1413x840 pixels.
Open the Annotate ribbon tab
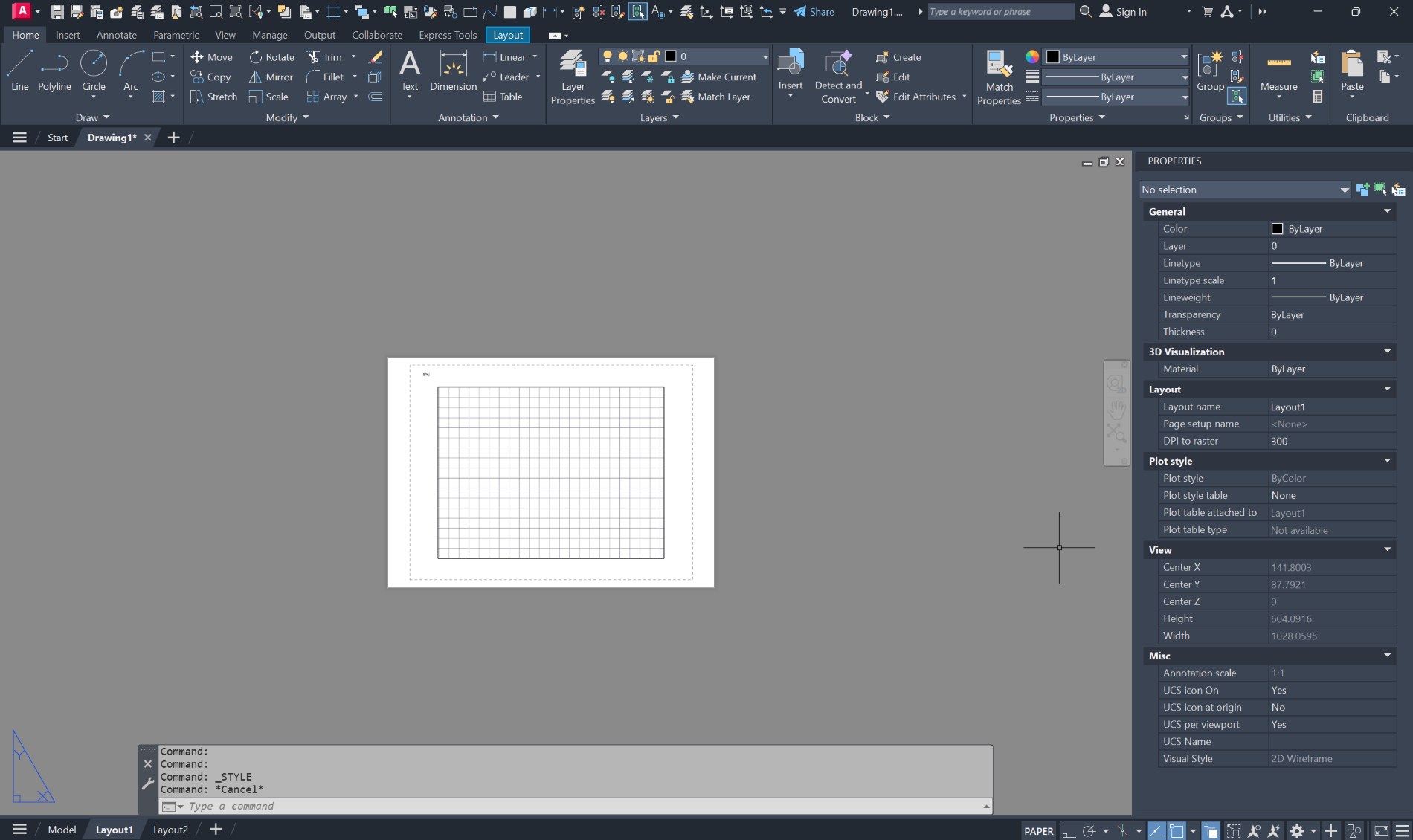(x=116, y=35)
